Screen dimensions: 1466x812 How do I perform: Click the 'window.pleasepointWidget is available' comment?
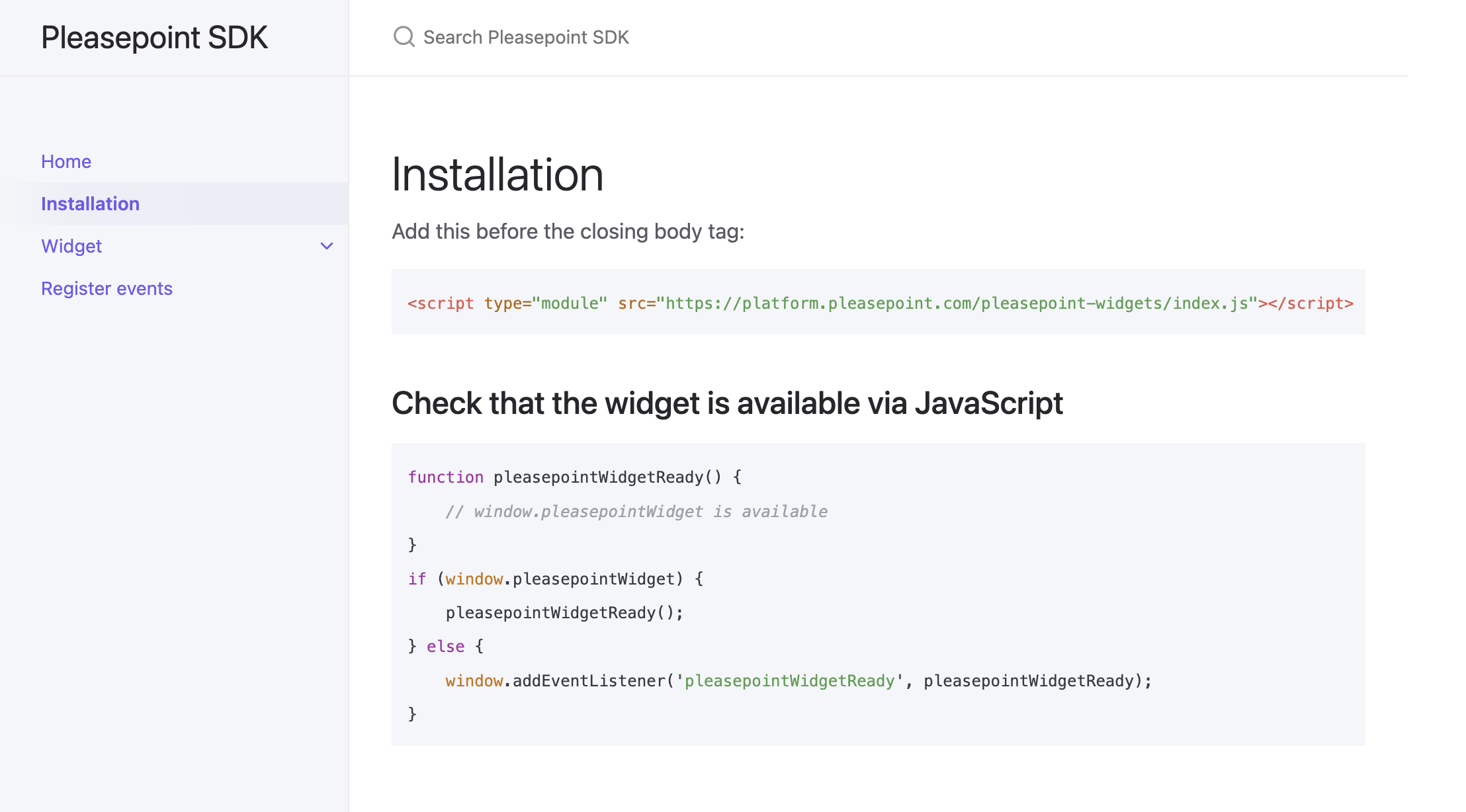[x=636, y=512]
